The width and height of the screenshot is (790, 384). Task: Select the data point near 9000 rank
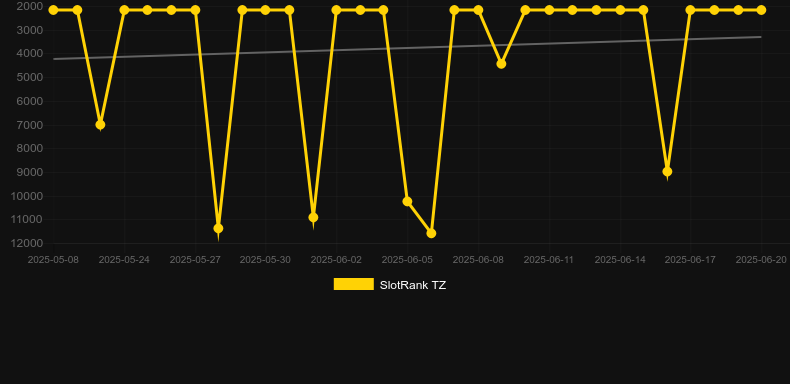coord(667,172)
